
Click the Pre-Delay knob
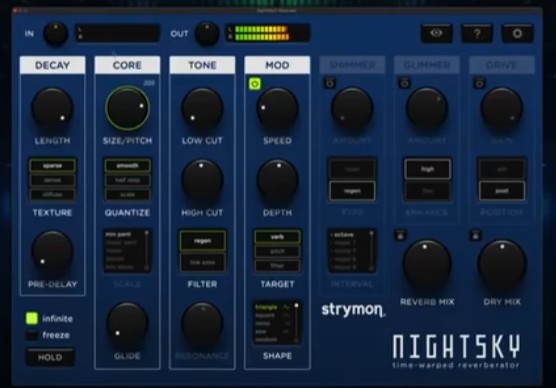click(x=52, y=252)
